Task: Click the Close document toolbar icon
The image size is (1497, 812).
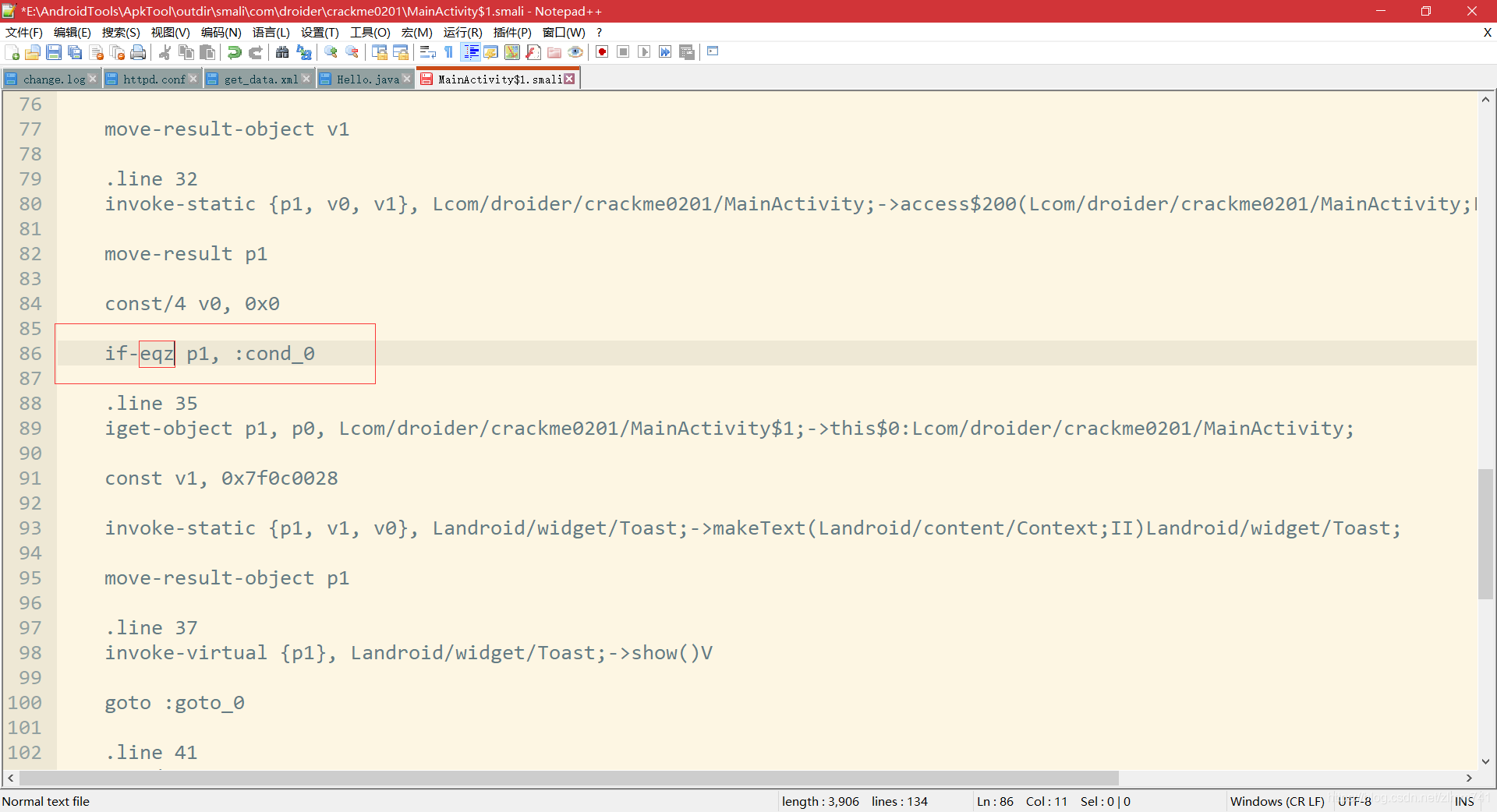Action: (x=97, y=52)
